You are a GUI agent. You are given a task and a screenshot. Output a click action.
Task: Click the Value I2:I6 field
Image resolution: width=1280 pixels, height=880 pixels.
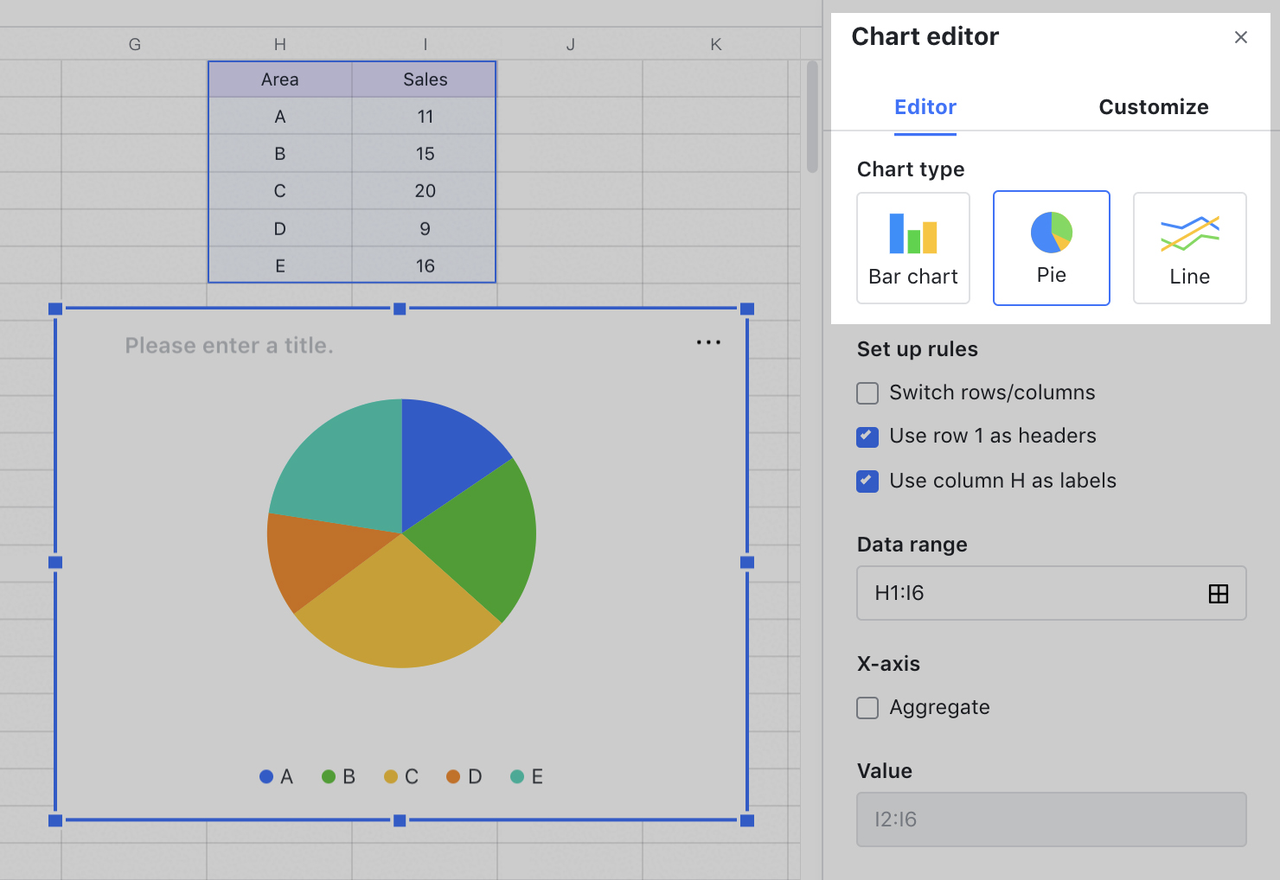click(1051, 820)
